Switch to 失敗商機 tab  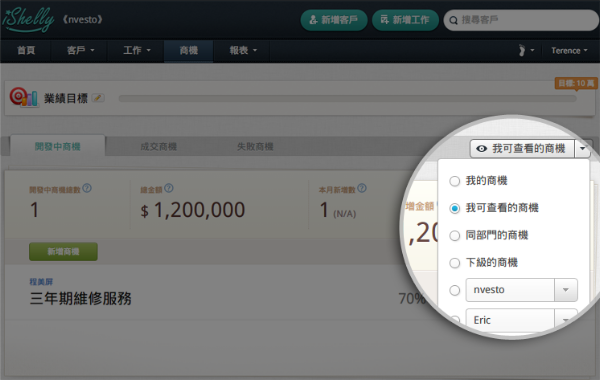coord(255,147)
